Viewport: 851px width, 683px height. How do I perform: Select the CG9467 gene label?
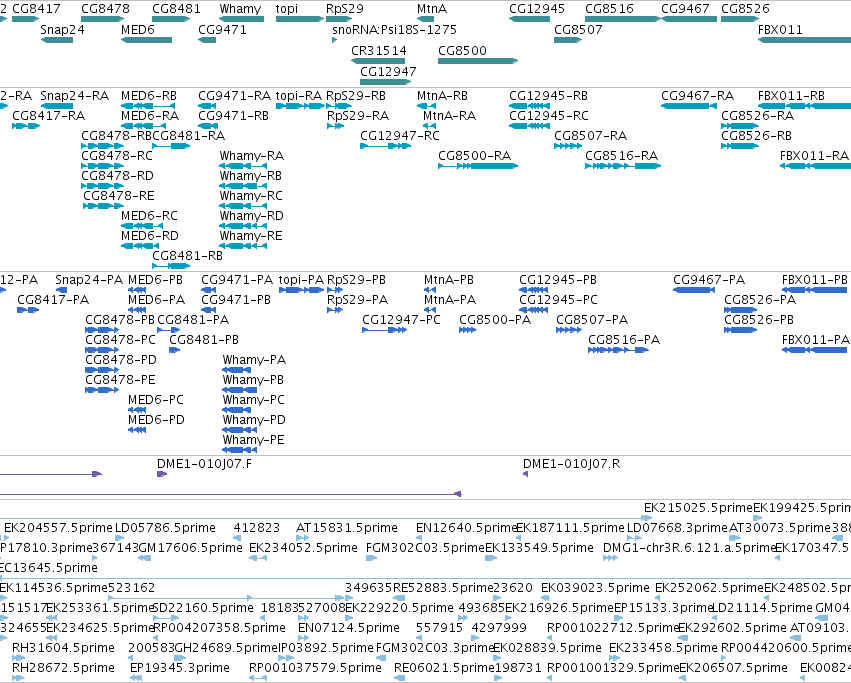(685, 9)
